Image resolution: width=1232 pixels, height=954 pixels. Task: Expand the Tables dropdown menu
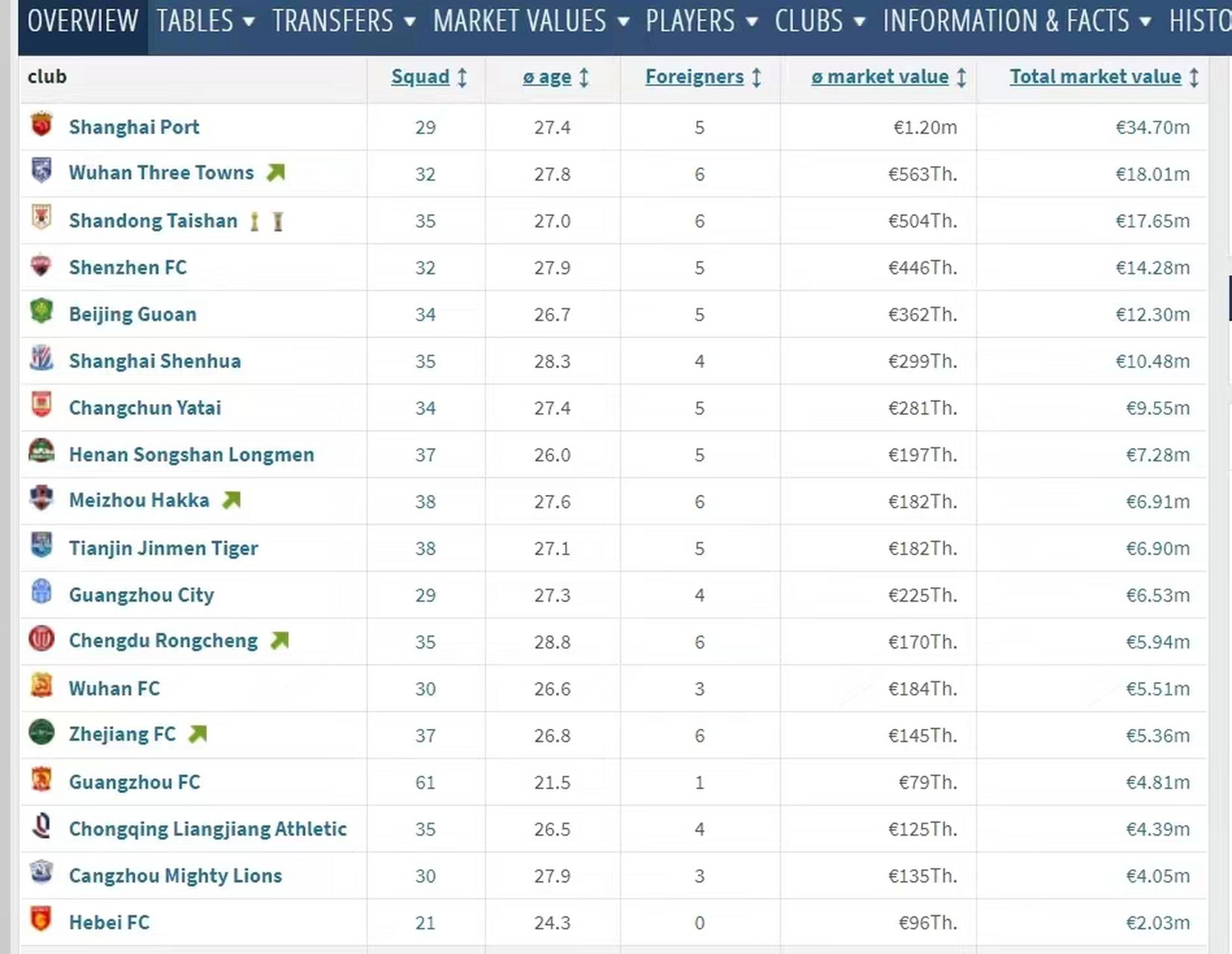click(x=205, y=21)
